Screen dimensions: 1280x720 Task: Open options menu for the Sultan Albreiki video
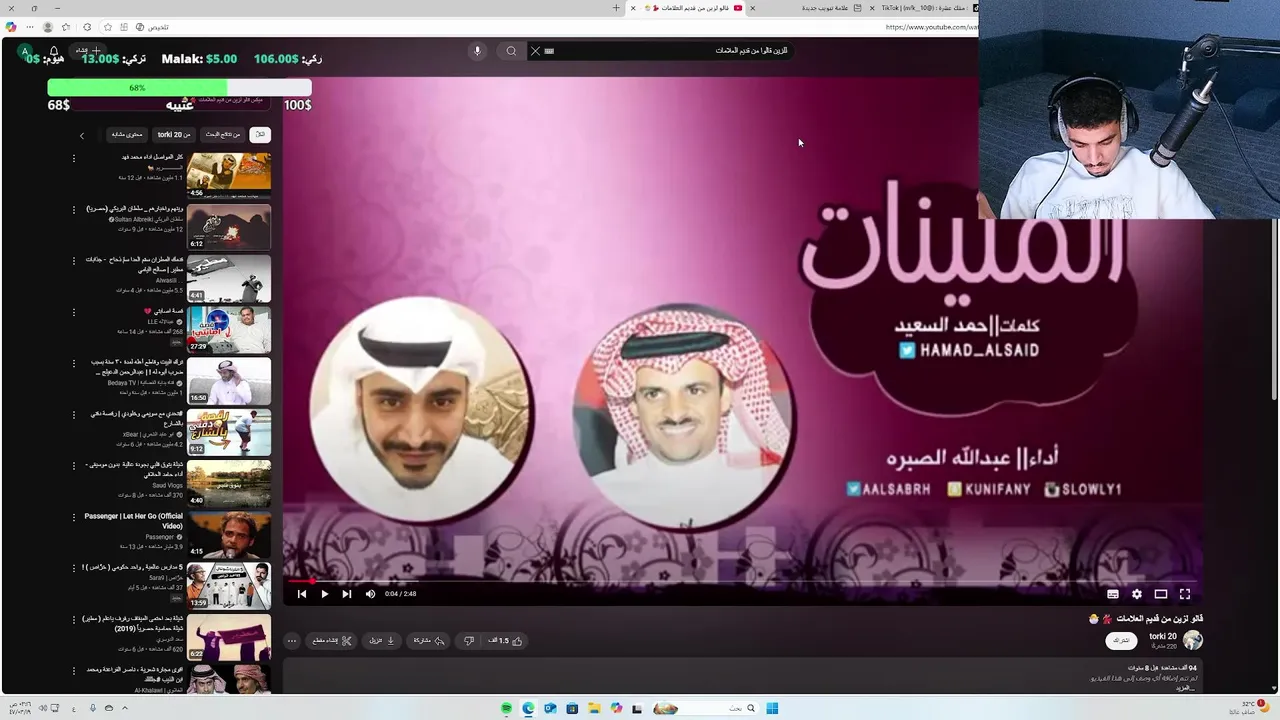(73, 210)
